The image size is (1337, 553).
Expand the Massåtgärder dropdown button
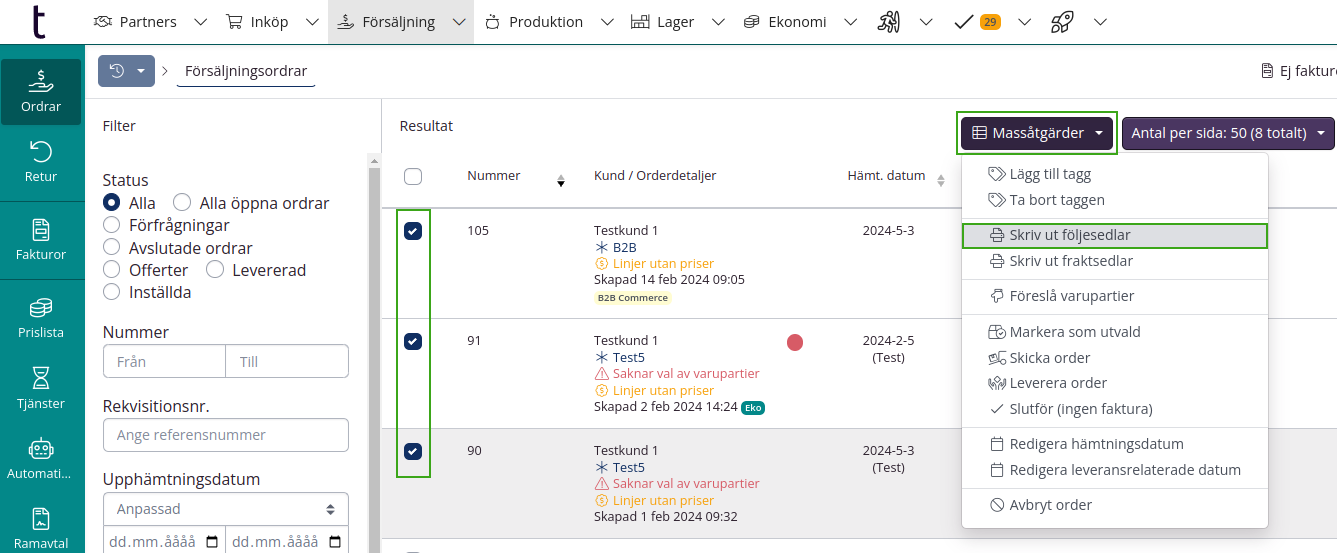[1036, 133]
